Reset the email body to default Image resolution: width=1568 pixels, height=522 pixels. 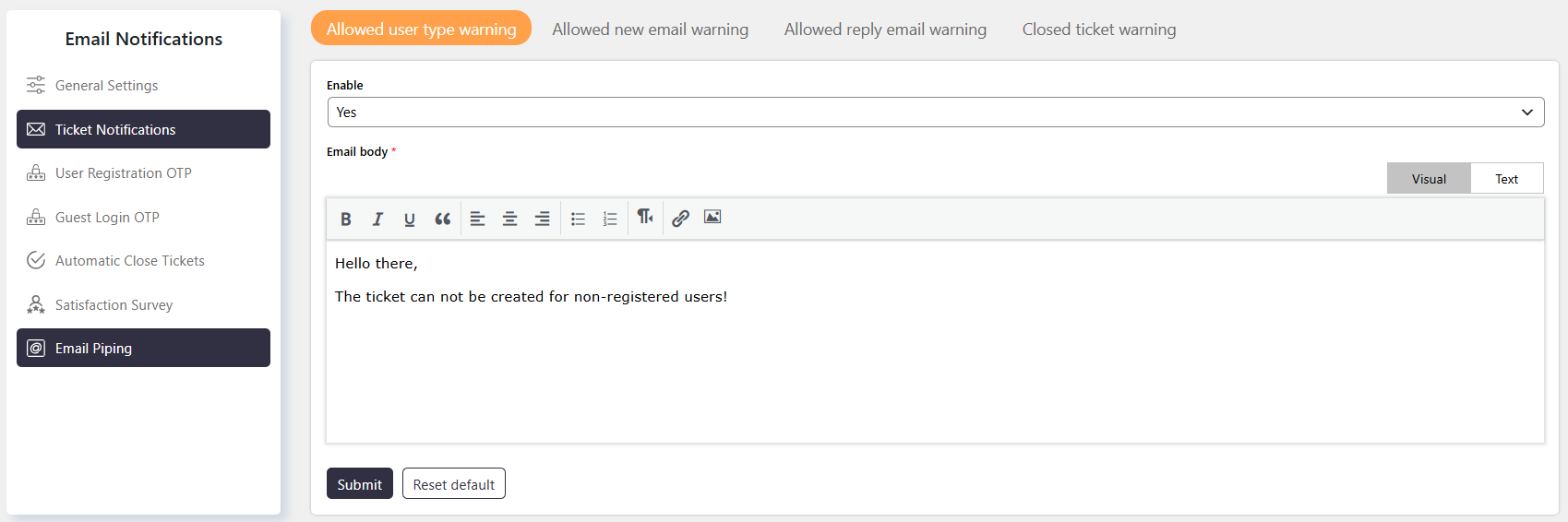pos(454,484)
